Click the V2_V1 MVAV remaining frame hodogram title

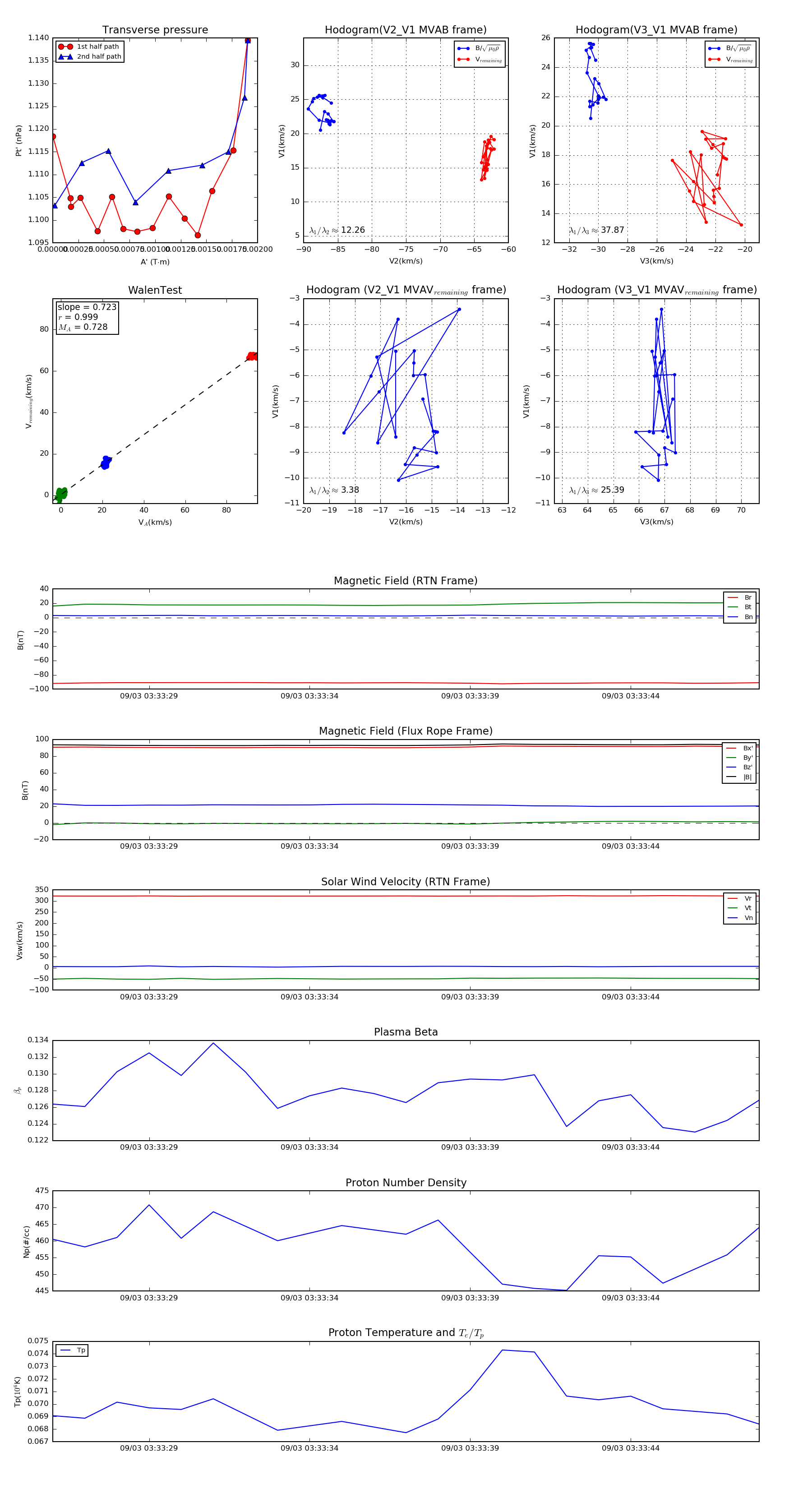[406, 290]
